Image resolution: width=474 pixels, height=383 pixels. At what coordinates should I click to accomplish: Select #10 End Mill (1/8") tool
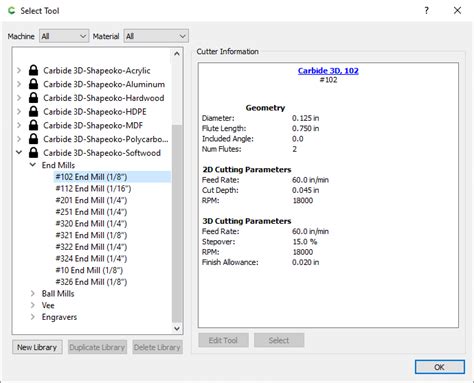[89, 270]
